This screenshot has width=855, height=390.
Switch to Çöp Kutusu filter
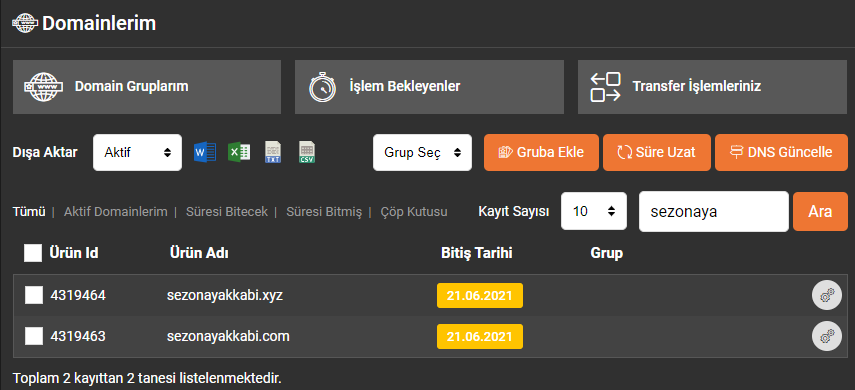coord(414,212)
